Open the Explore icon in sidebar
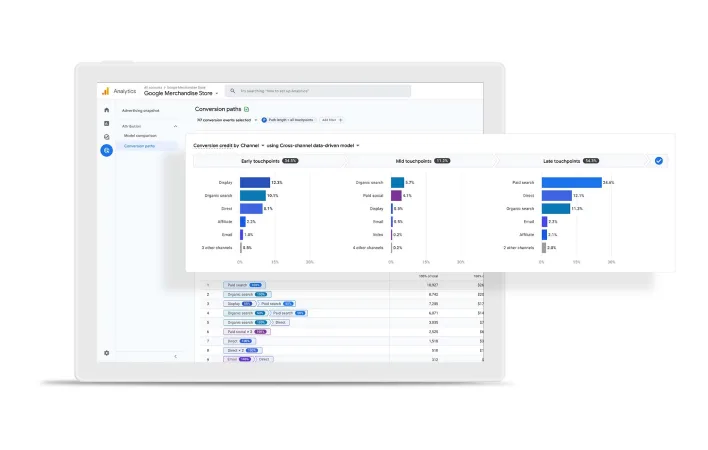 (107, 137)
